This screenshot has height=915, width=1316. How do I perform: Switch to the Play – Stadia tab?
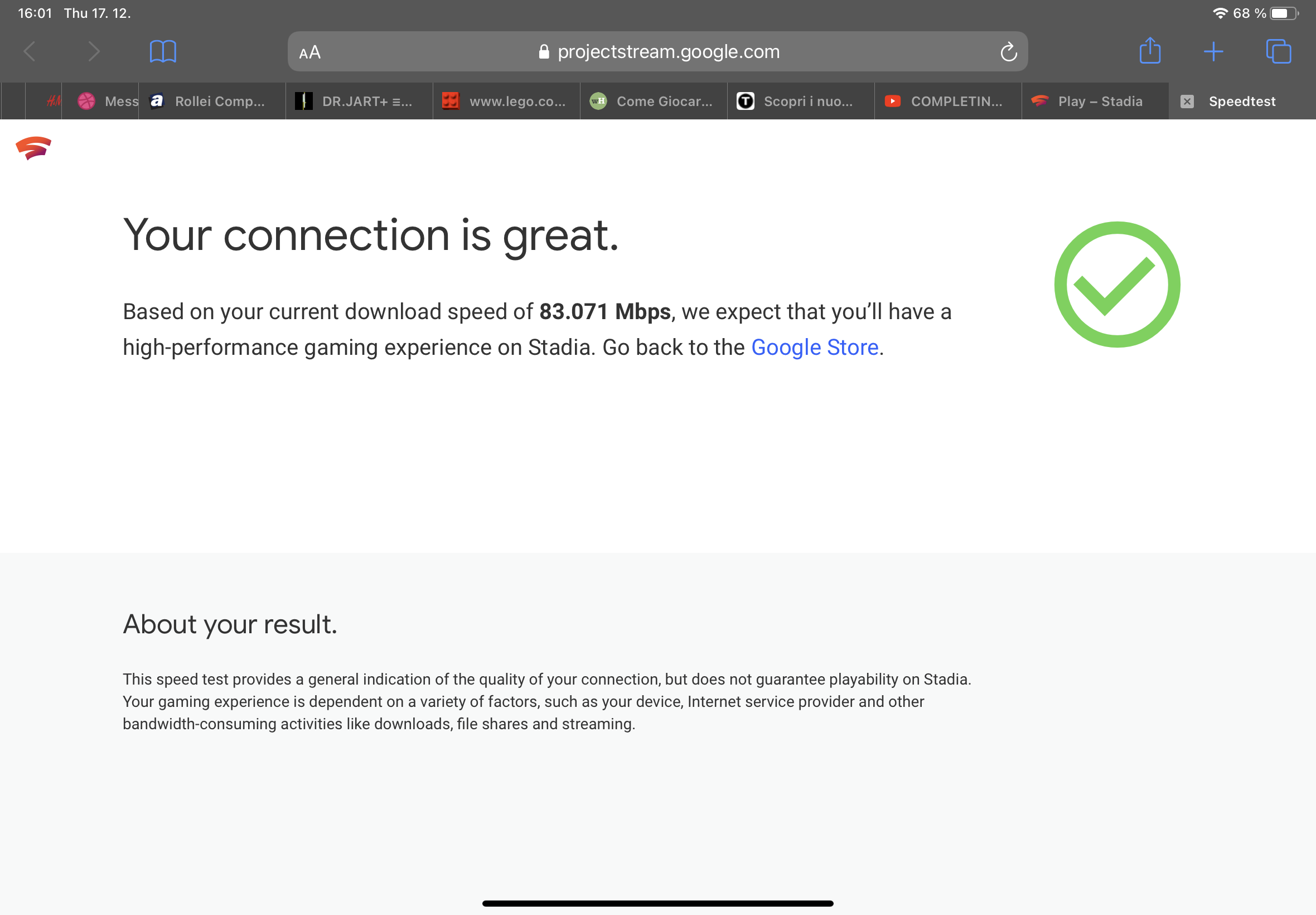(x=1095, y=102)
